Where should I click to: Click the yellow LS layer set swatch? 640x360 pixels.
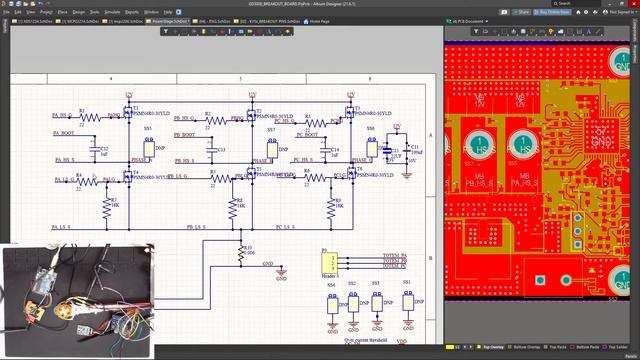coord(450,347)
